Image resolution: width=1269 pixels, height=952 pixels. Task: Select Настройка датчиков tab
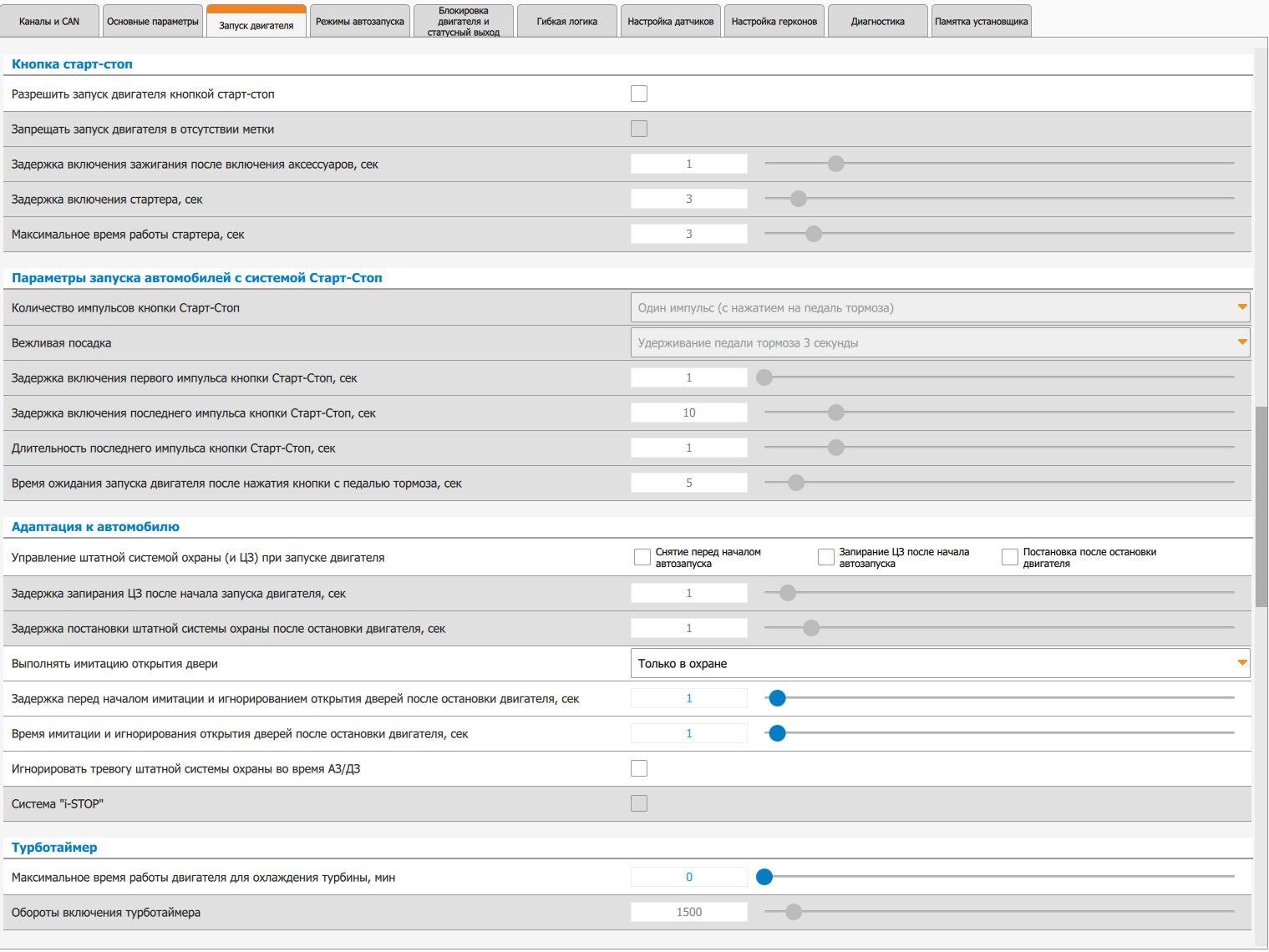click(x=671, y=21)
